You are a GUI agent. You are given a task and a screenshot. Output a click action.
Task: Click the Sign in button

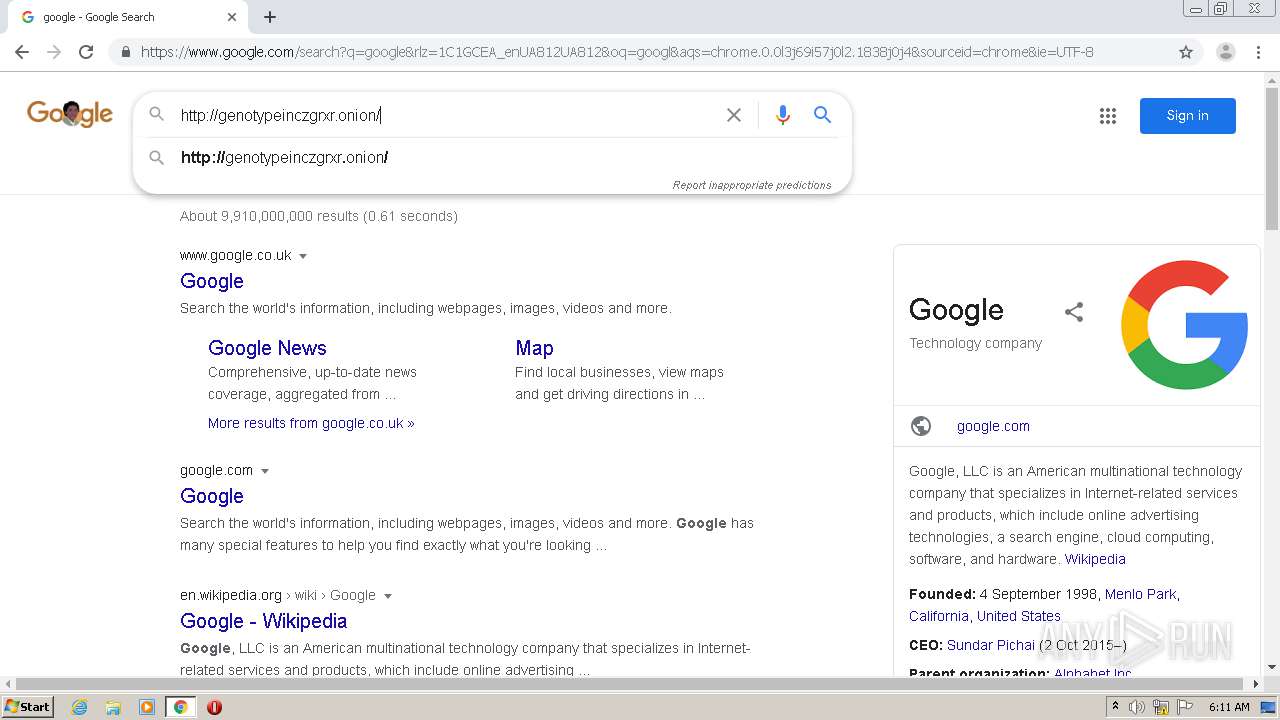1188,116
